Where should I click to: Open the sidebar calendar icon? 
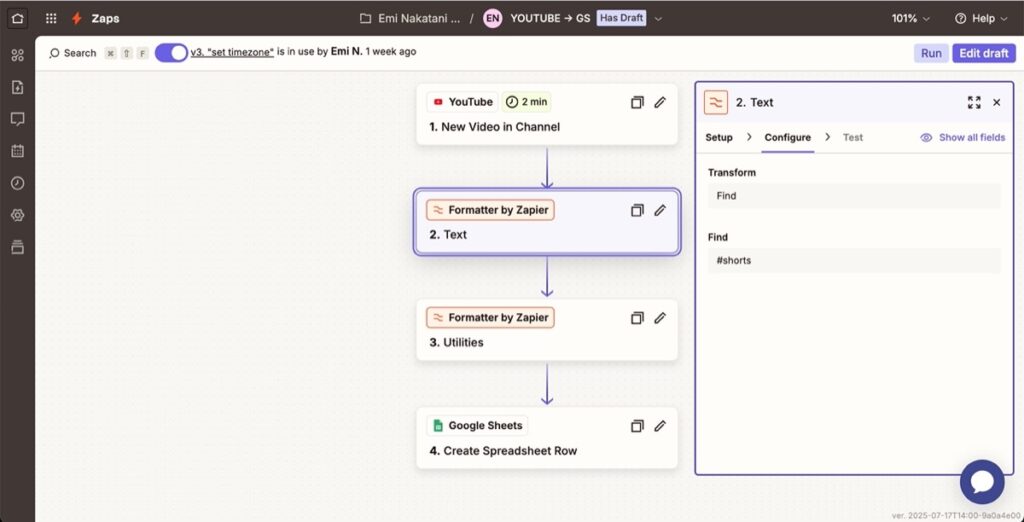point(18,151)
